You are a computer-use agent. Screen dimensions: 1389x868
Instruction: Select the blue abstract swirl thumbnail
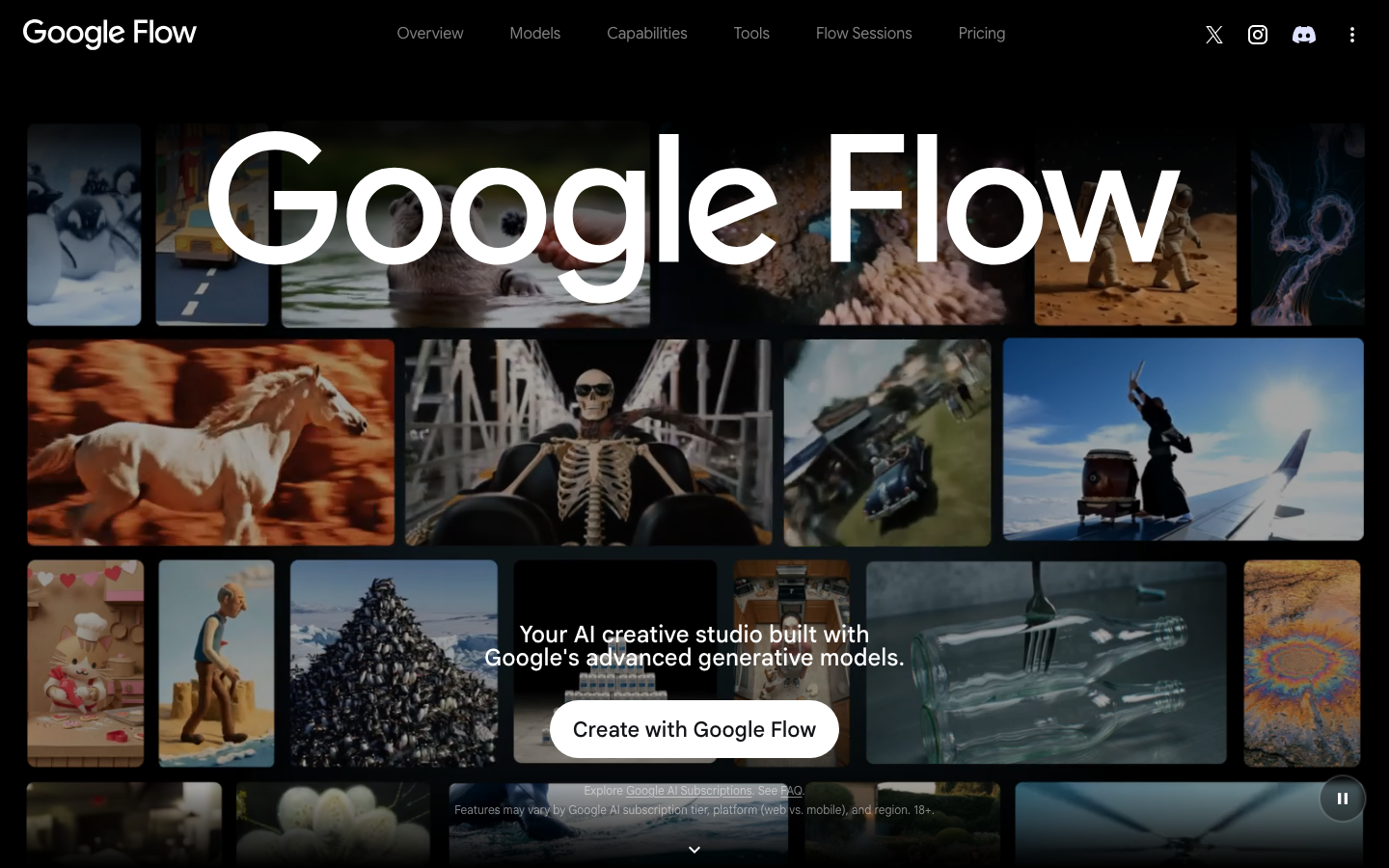click(1308, 225)
